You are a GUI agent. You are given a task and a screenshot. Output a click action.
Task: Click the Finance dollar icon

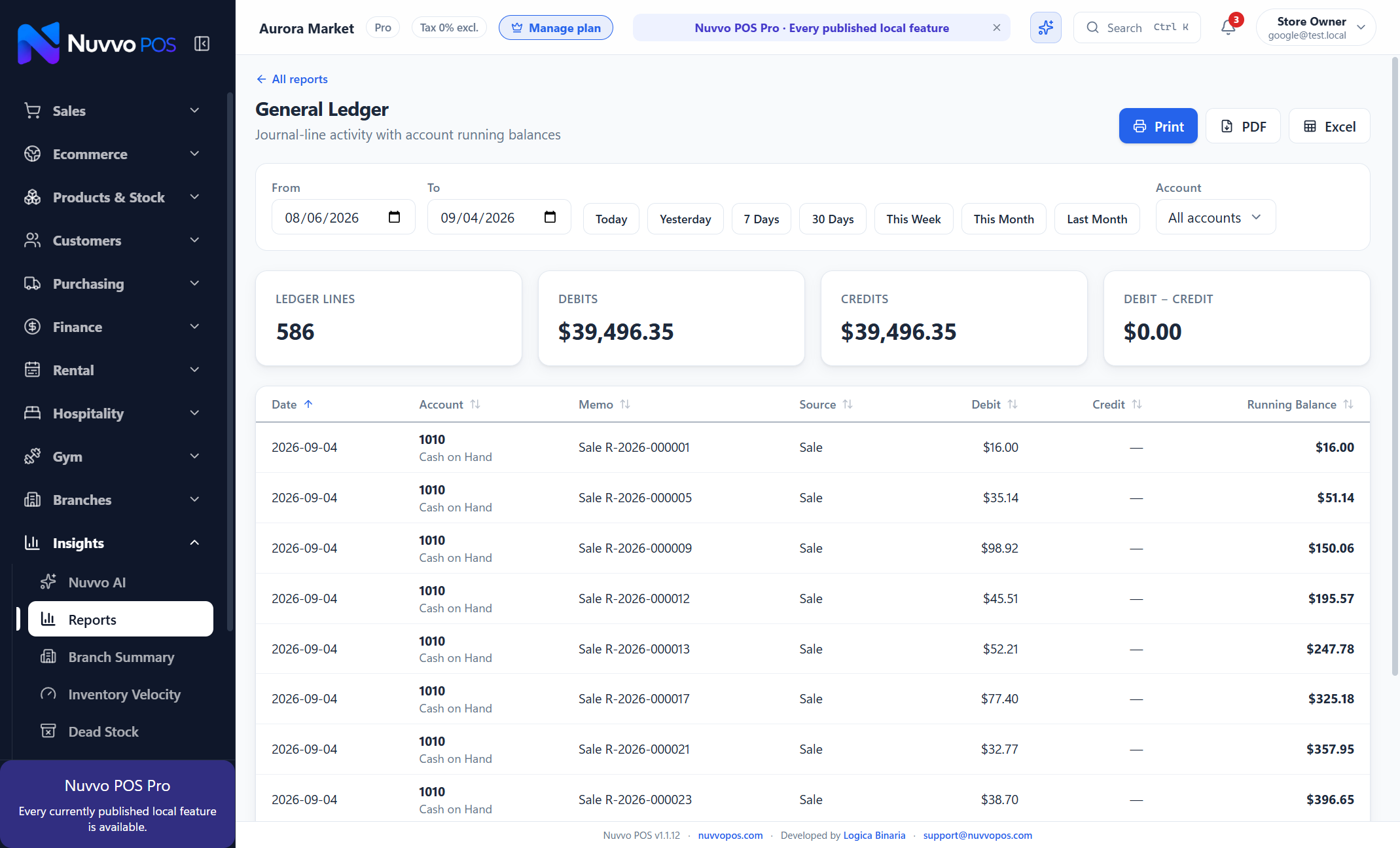pos(32,327)
